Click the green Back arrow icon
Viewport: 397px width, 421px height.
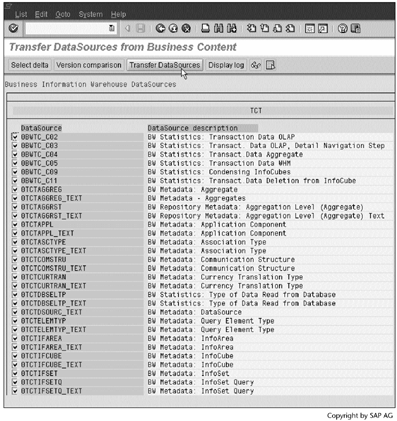(160, 29)
